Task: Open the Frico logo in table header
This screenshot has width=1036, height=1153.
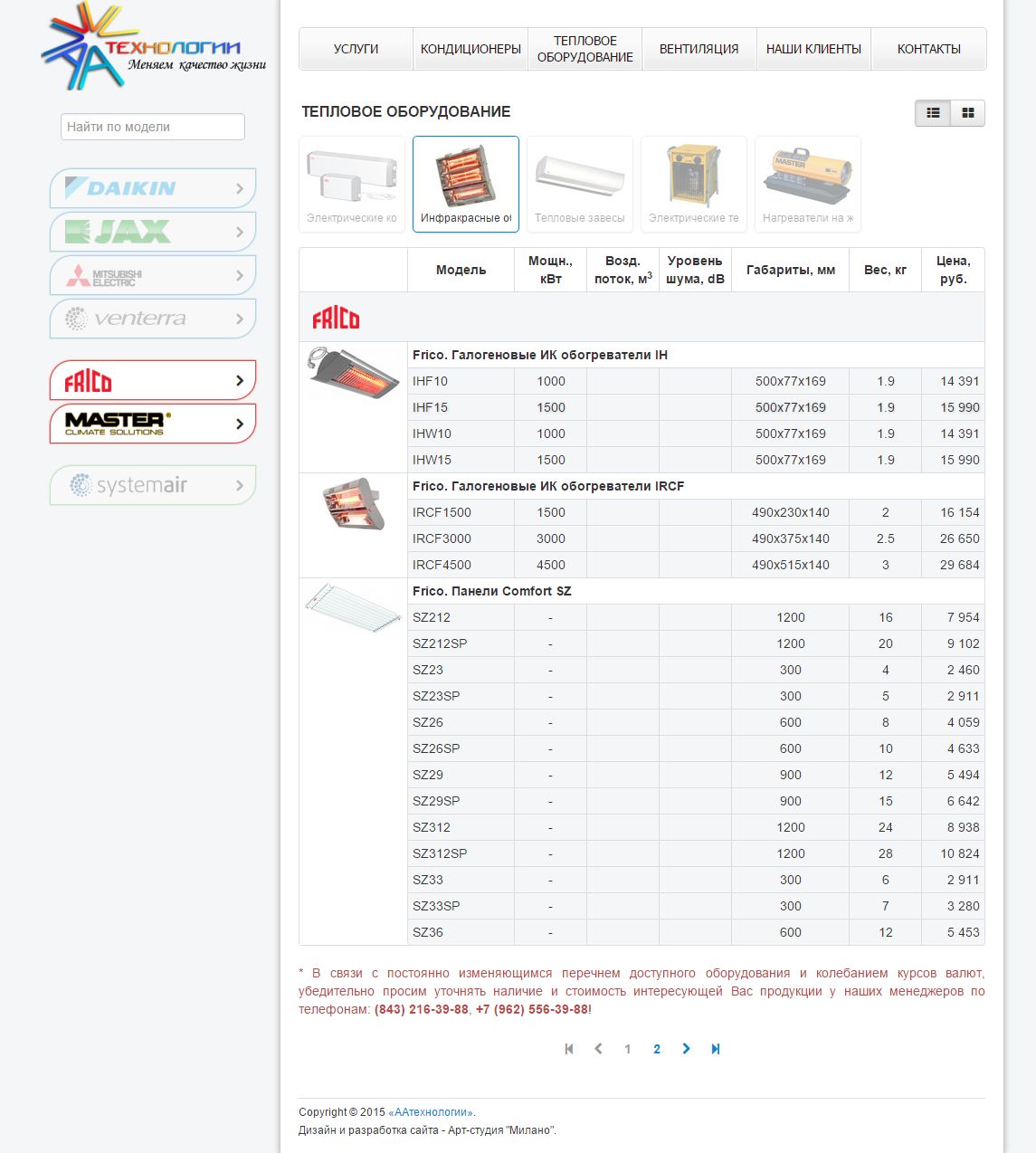Action: coord(336,319)
